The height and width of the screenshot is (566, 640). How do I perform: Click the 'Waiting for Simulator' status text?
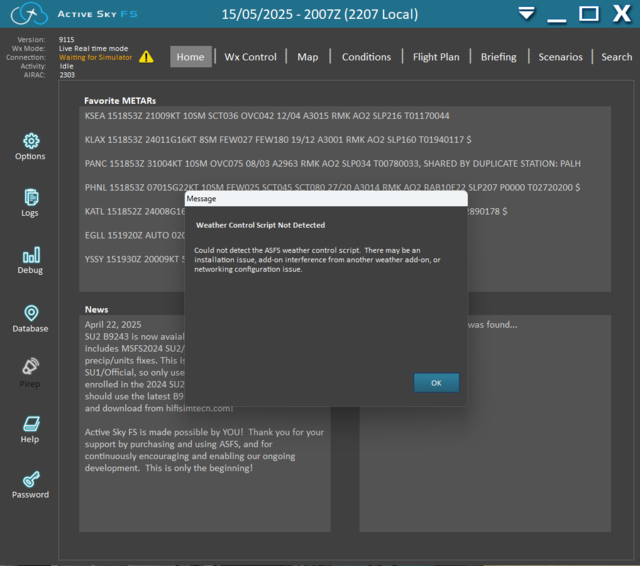click(96, 58)
